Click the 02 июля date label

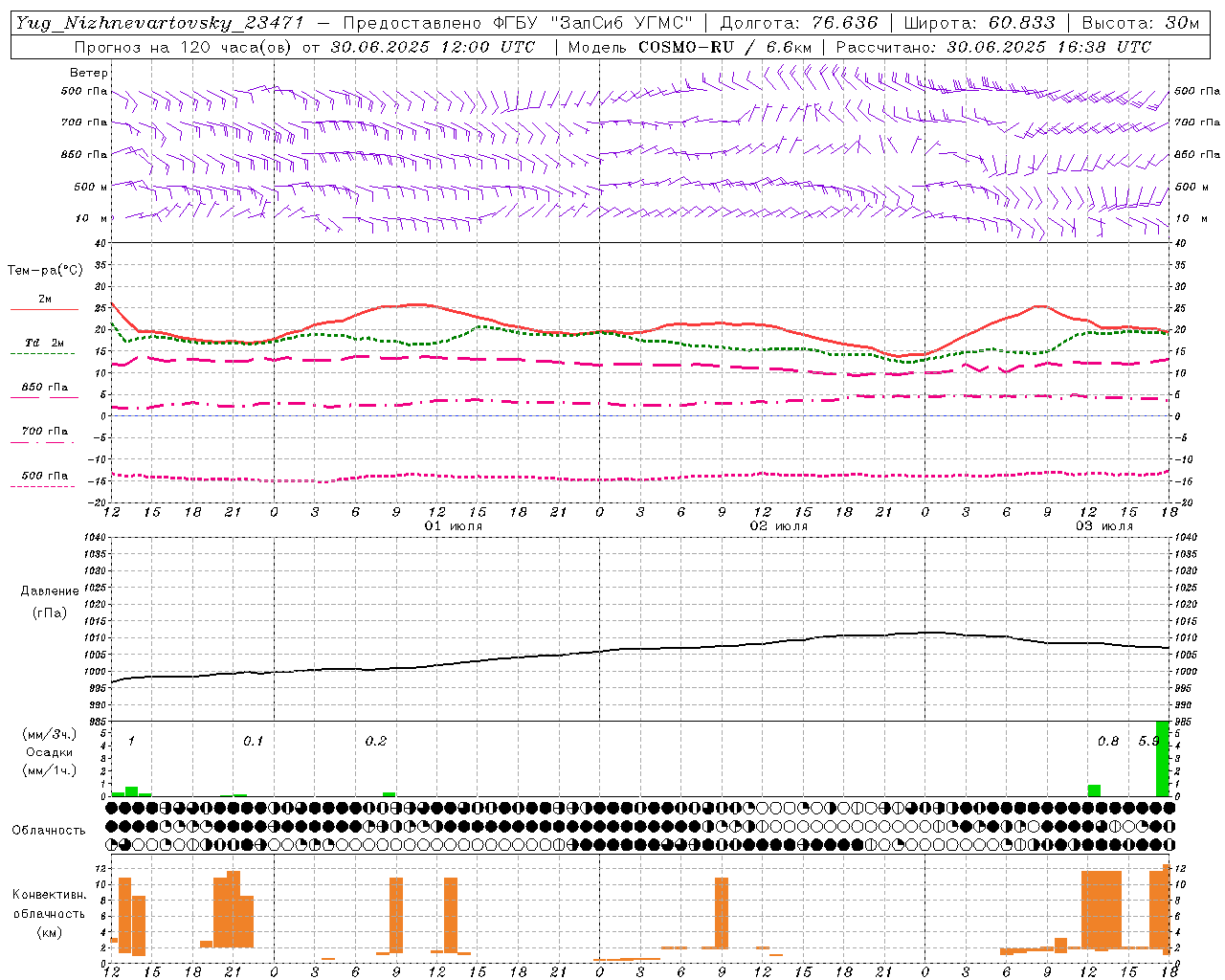[x=779, y=526]
